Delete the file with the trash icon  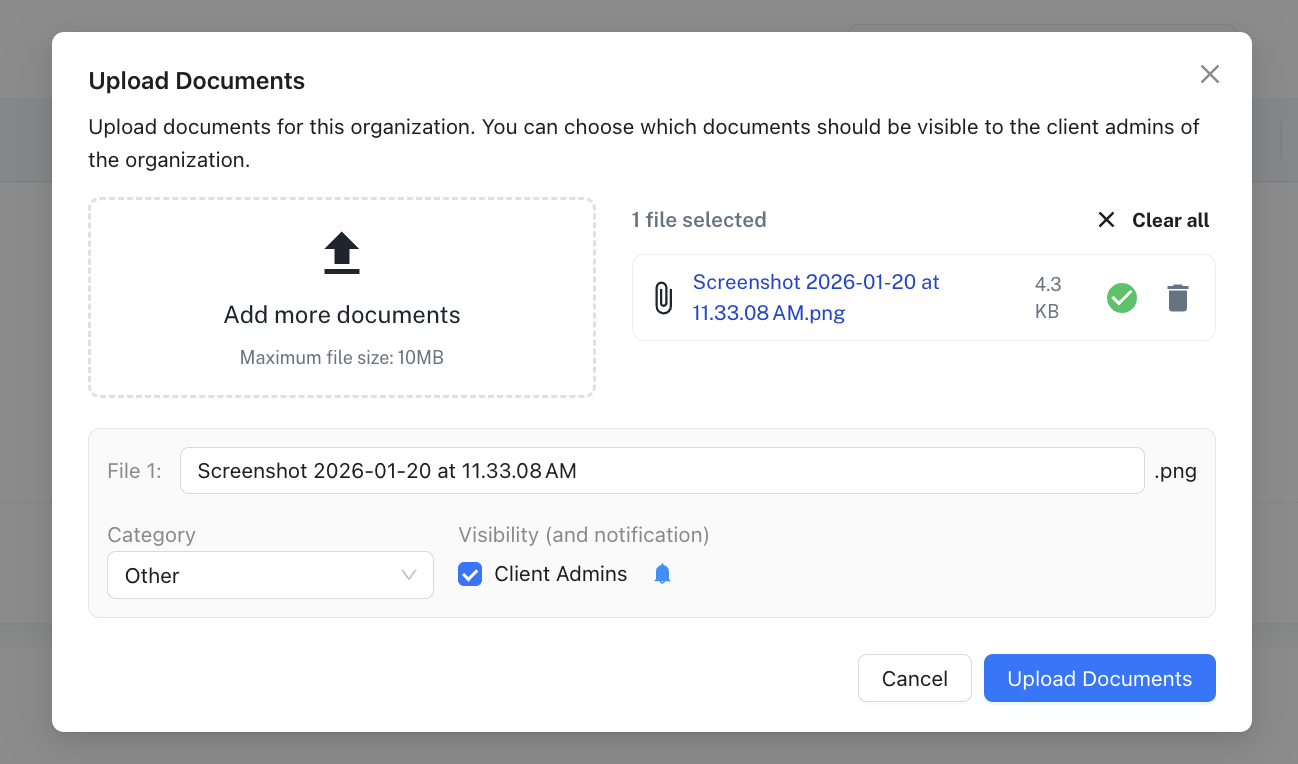pyautogui.click(x=1178, y=298)
